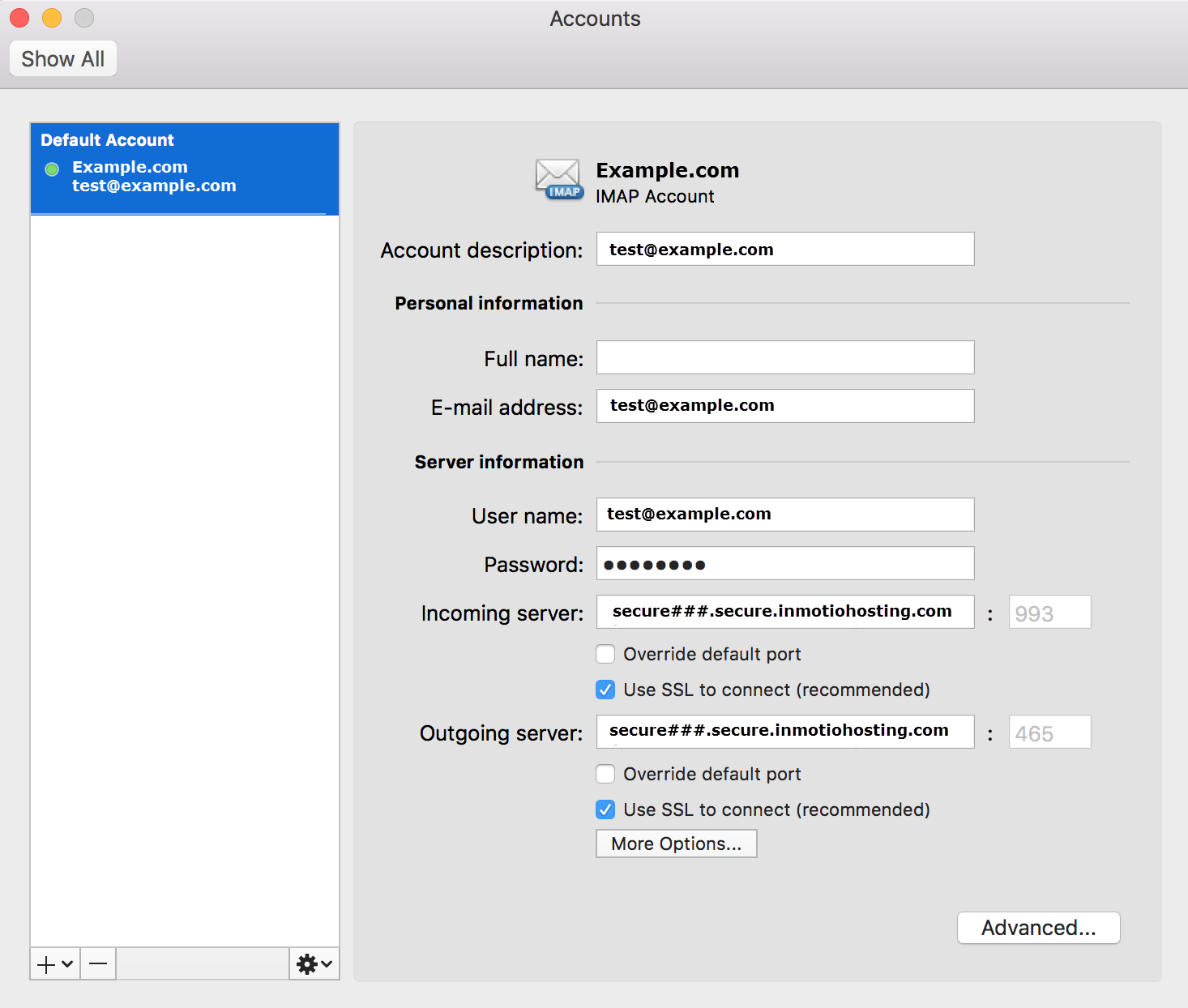Click the Outgoing server address field

point(784,732)
